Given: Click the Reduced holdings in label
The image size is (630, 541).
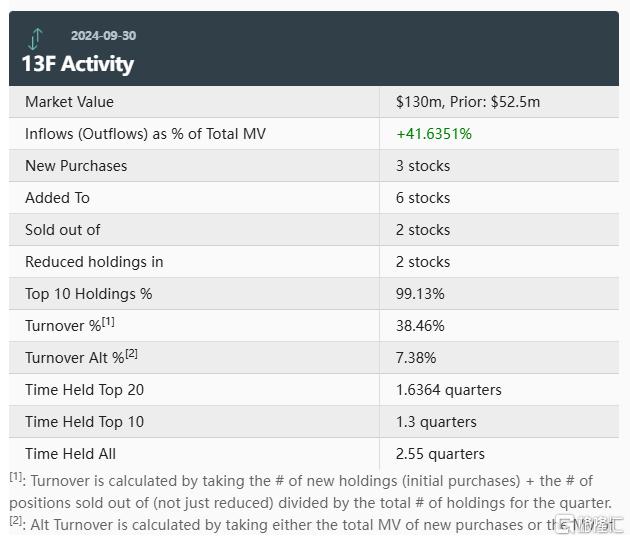Looking at the screenshot, I should (94, 262).
